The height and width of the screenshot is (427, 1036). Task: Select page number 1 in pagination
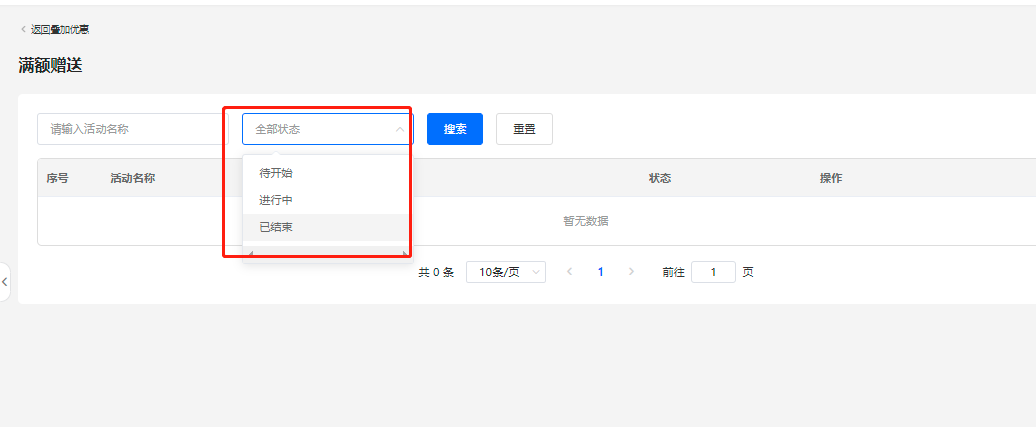pyautogui.click(x=600, y=272)
